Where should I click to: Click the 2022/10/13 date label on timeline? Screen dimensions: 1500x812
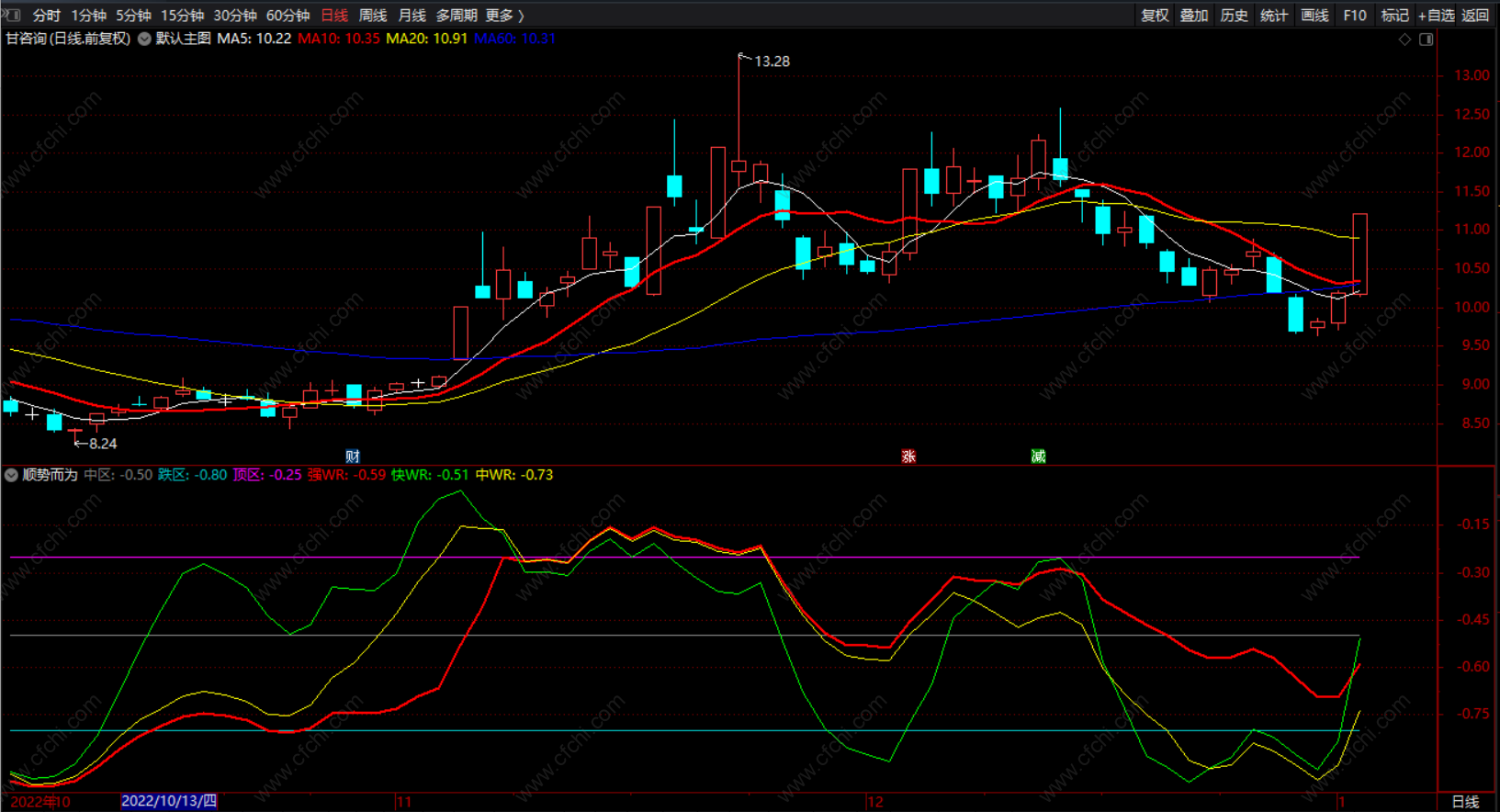169,801
